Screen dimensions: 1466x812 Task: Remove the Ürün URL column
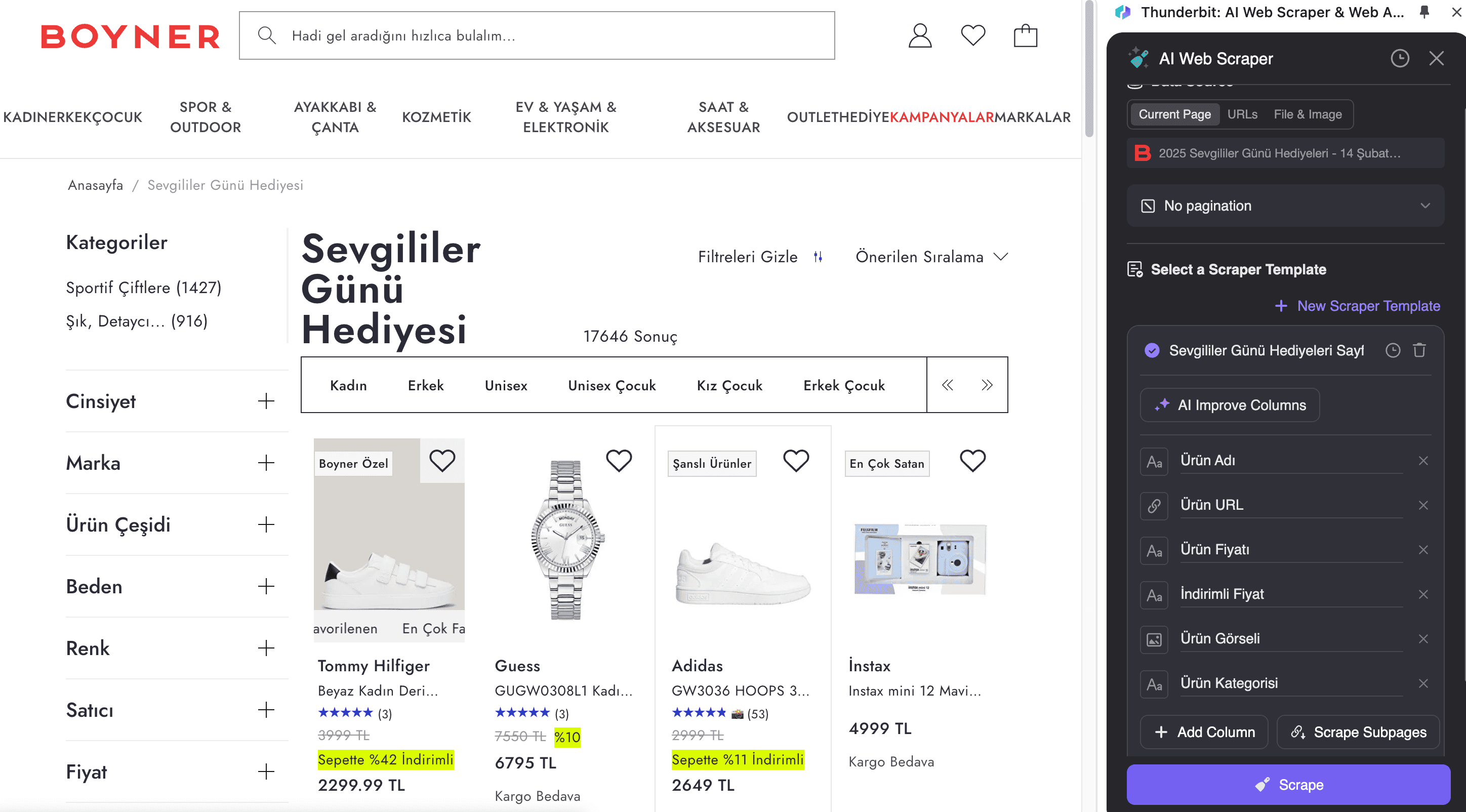coord(1423,505)
